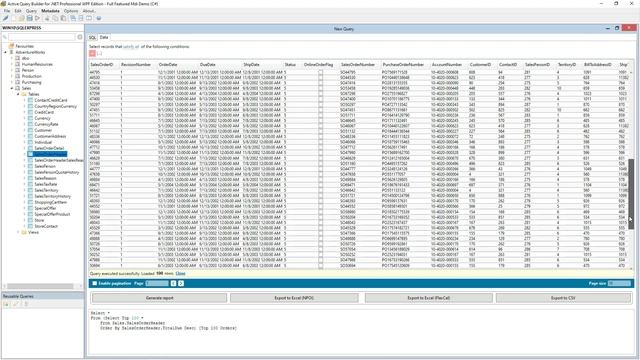Click the pencil icon in the main toolbar
Screen dimensions: 640x360
click(x=6, y=18)
